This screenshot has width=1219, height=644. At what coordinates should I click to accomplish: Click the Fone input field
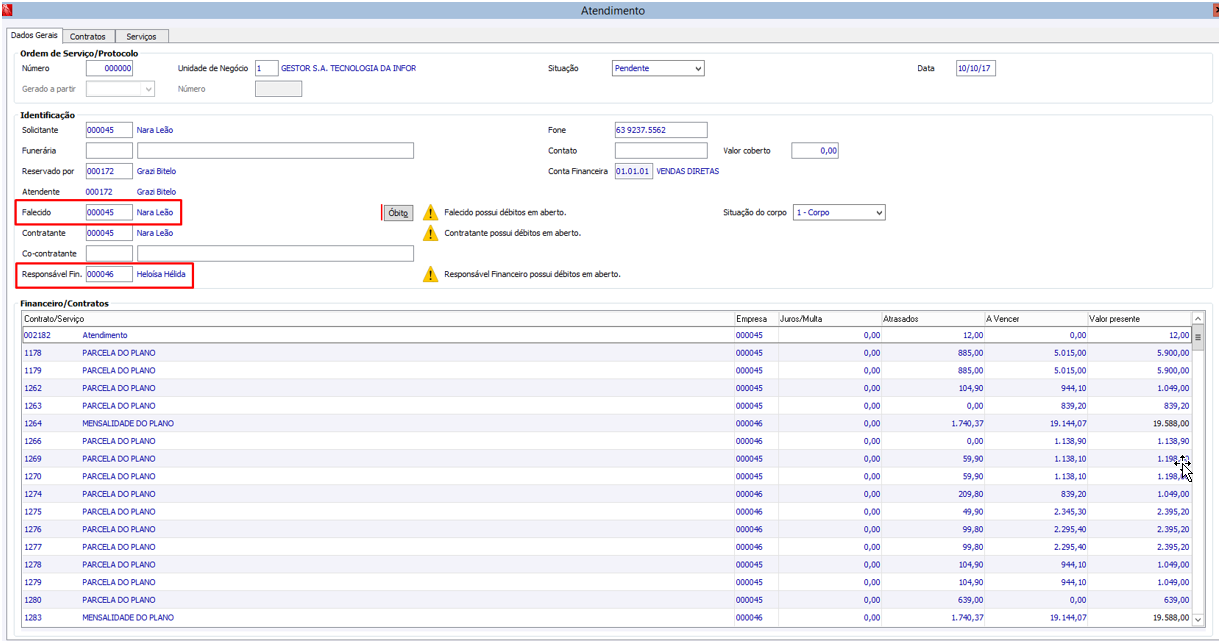(x=660, y=130)
